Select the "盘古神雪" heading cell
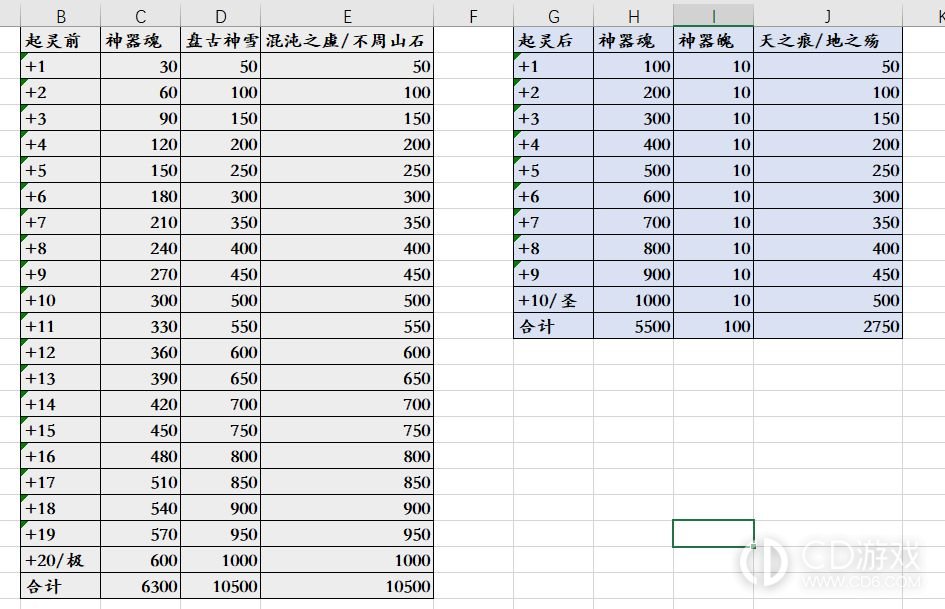 point(221,40)
